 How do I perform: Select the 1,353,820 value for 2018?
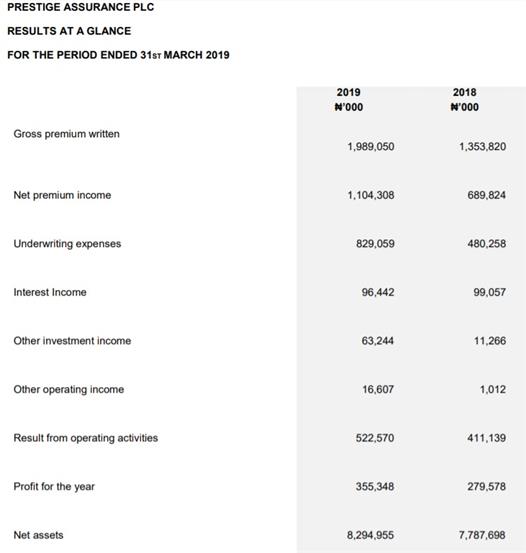(483, 146)
